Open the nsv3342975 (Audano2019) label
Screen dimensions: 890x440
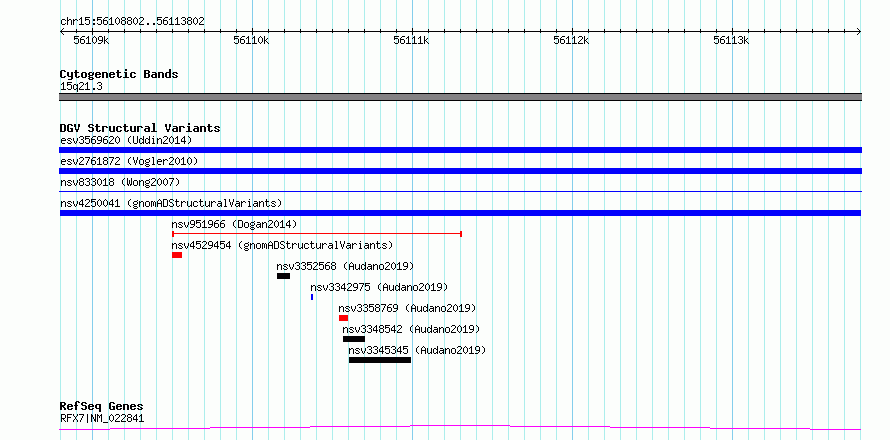(379, 287)
